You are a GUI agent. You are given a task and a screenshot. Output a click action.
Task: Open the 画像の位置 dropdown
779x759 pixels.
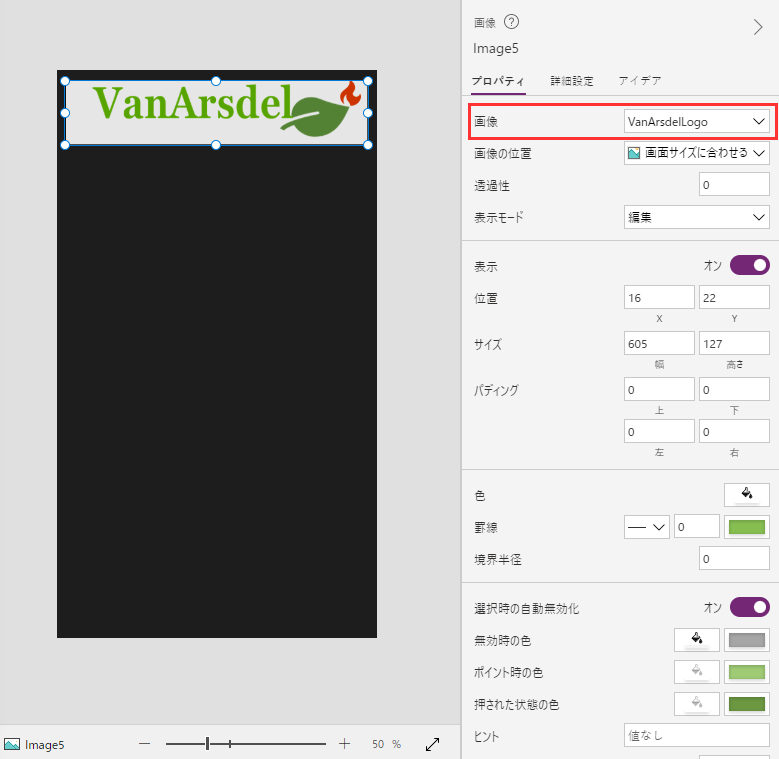point(697,153)
